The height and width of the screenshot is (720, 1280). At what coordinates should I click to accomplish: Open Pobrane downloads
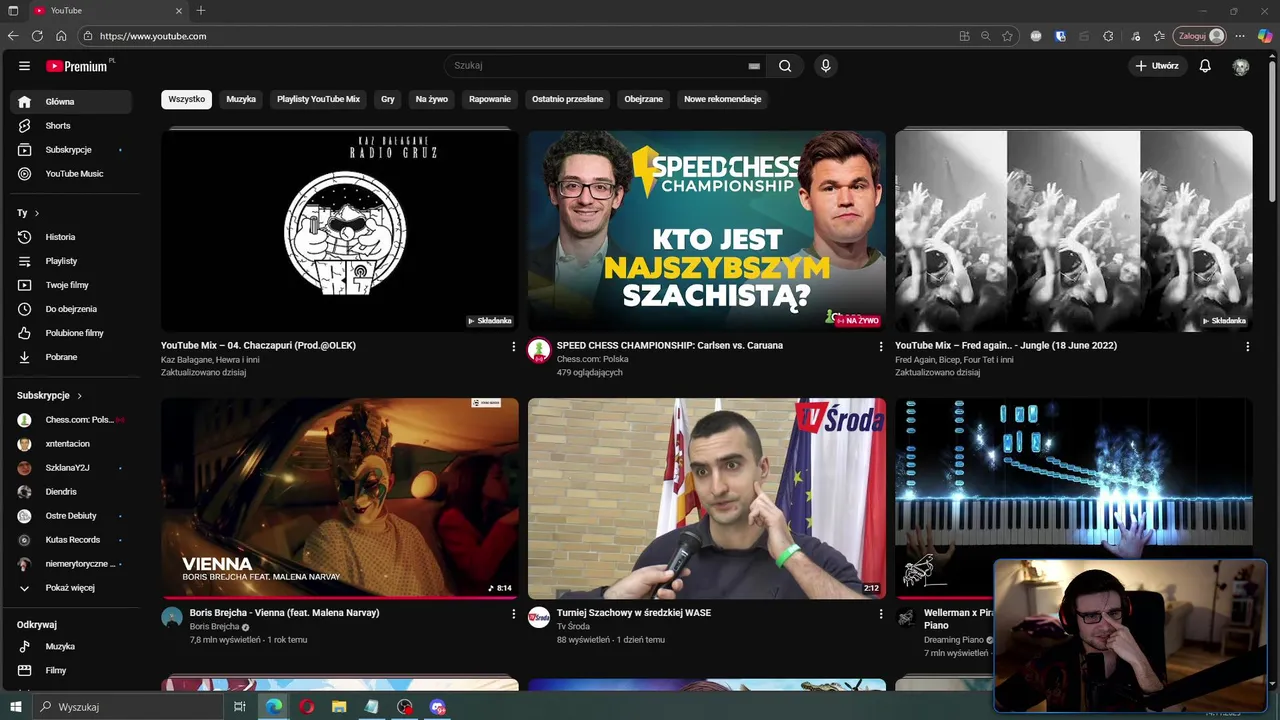(70, 357)
